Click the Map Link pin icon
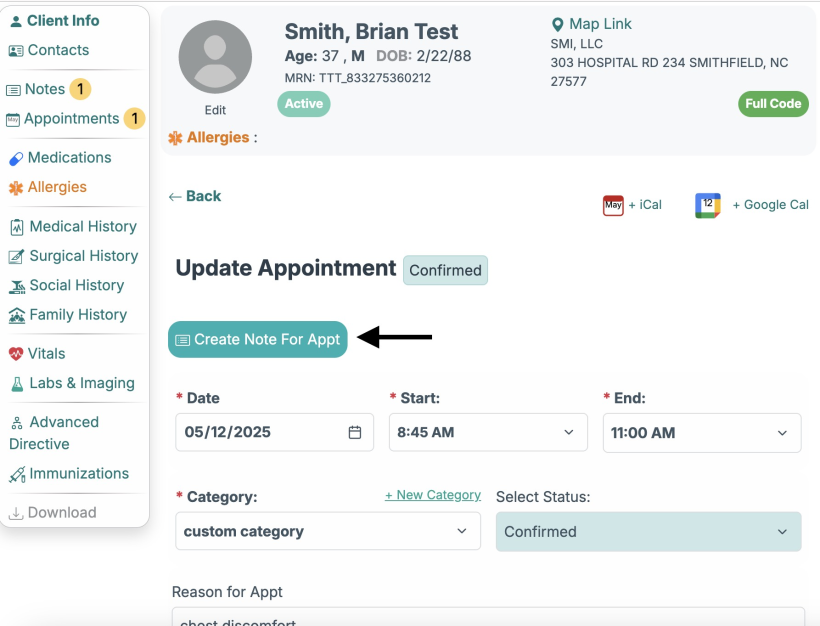The image size is (820, 626). (558, 24)
